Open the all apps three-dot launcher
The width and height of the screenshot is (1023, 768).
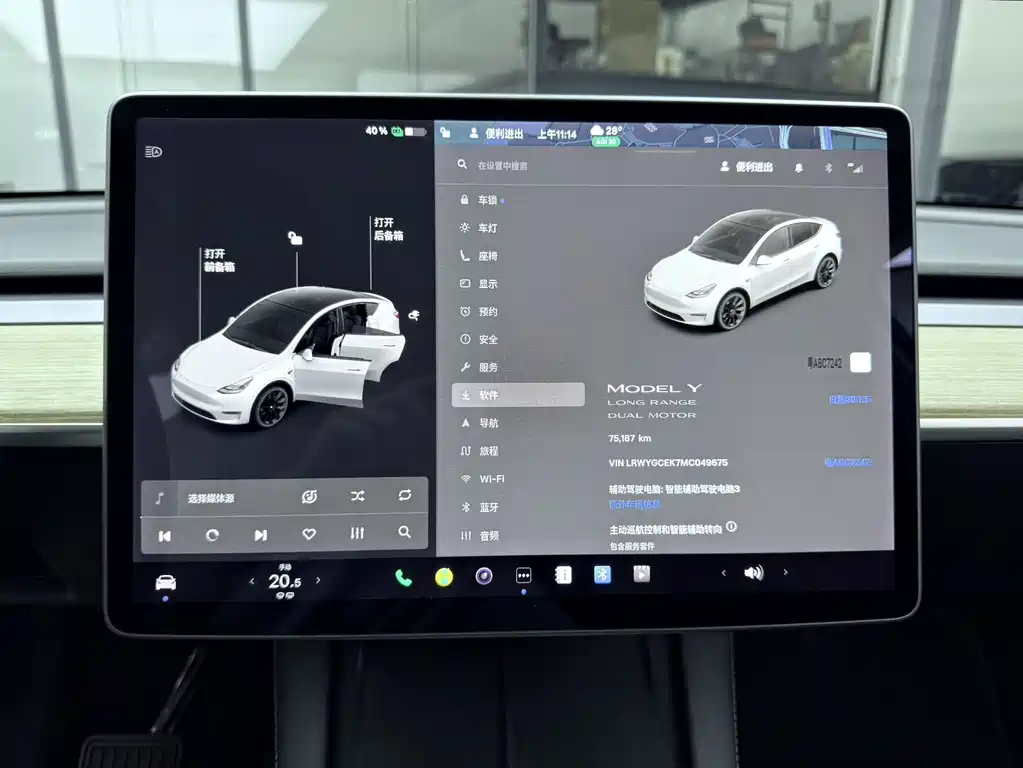(x=523, y=576)
